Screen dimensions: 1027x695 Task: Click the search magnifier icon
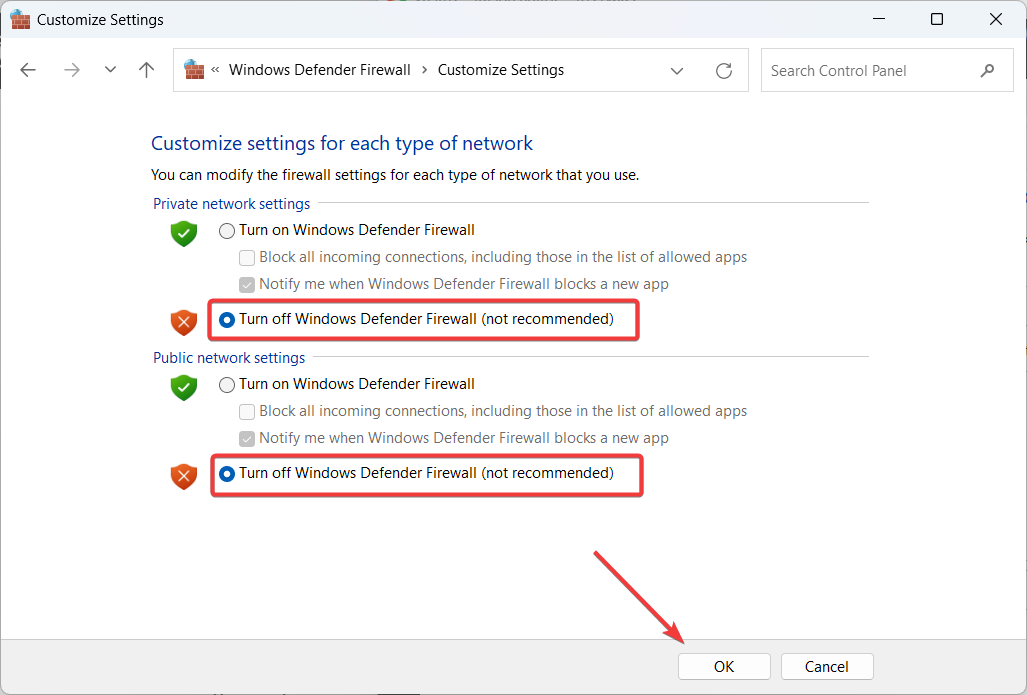point(987,70)
